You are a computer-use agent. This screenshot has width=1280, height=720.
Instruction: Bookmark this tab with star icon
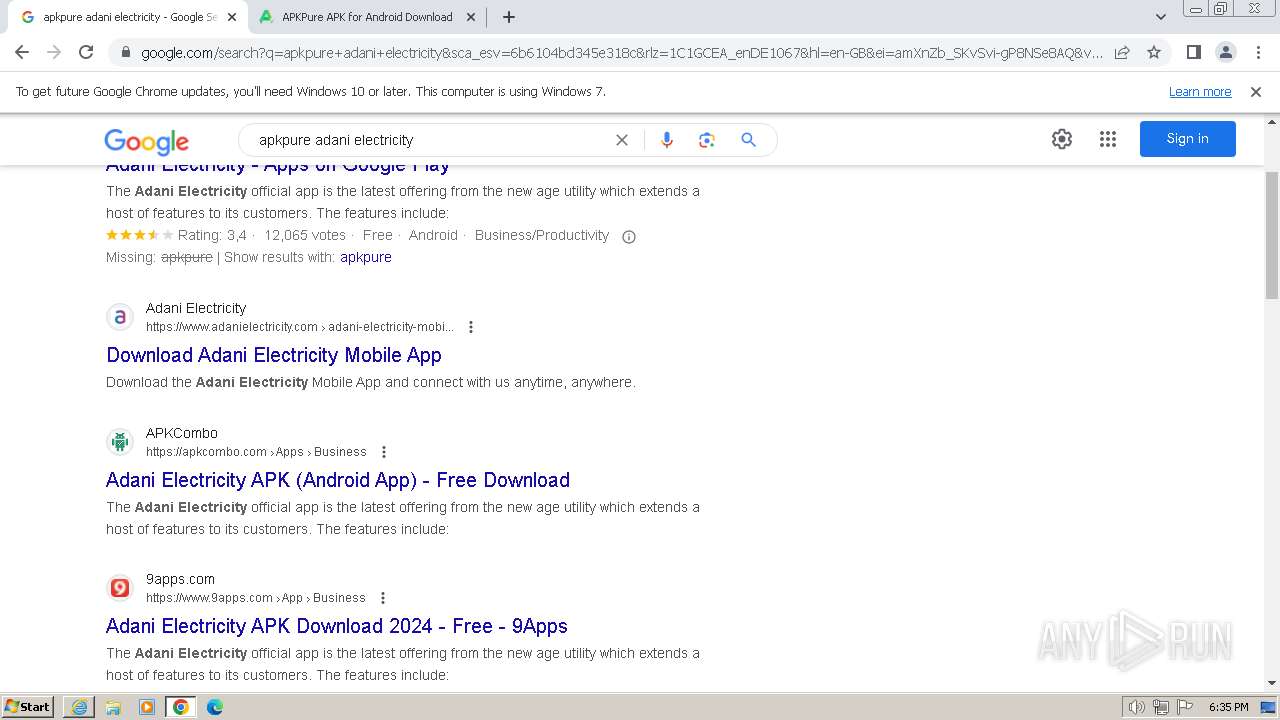tap(1154, 52)
